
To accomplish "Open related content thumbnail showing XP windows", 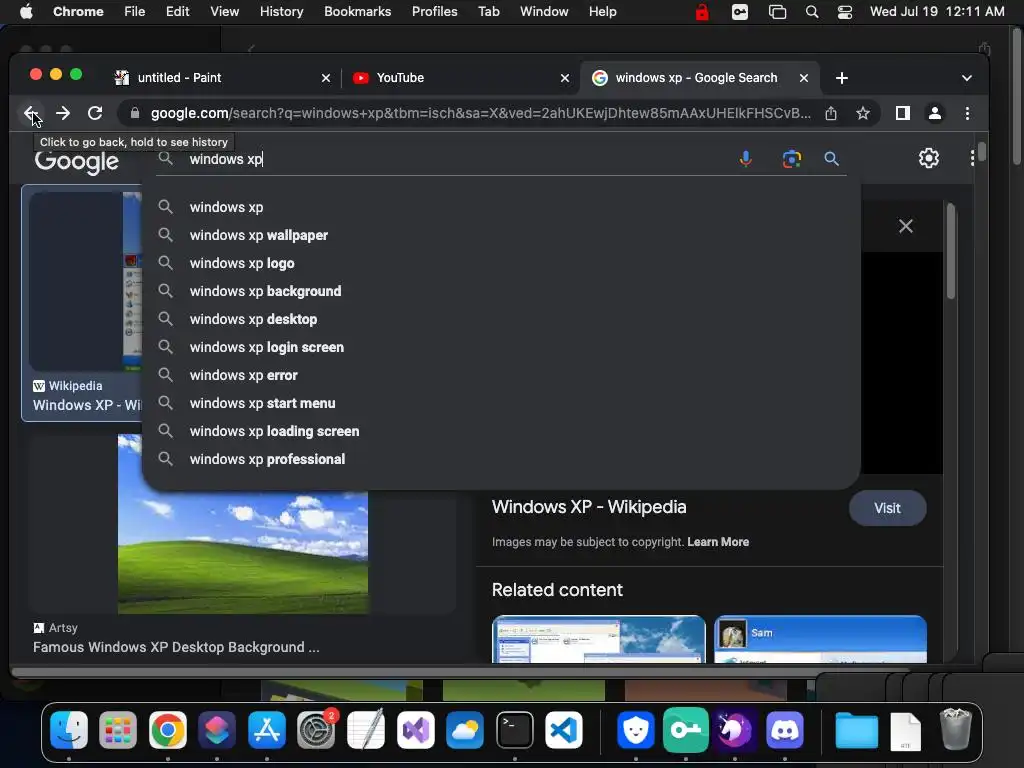I will tap(598, 639).
